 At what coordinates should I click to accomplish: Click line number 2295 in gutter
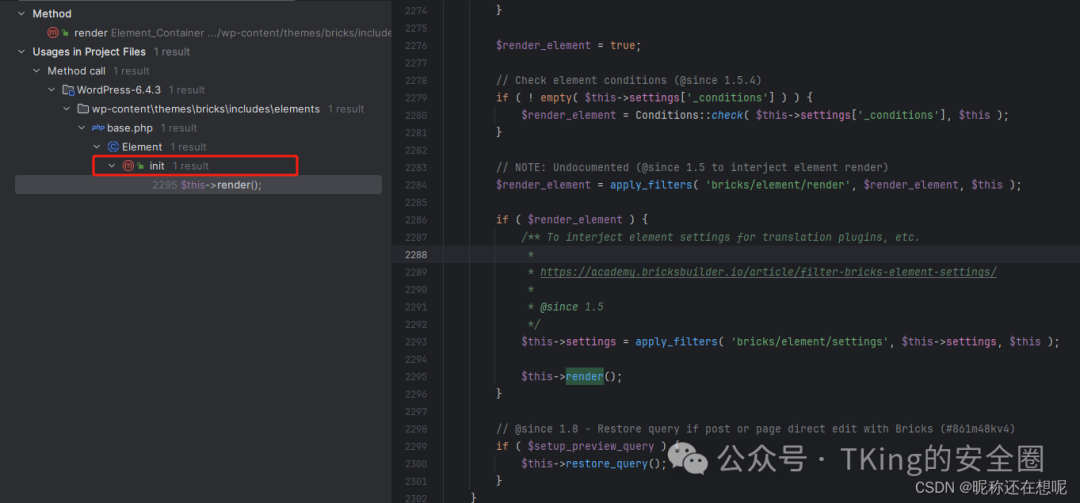[x=415, y=377]
